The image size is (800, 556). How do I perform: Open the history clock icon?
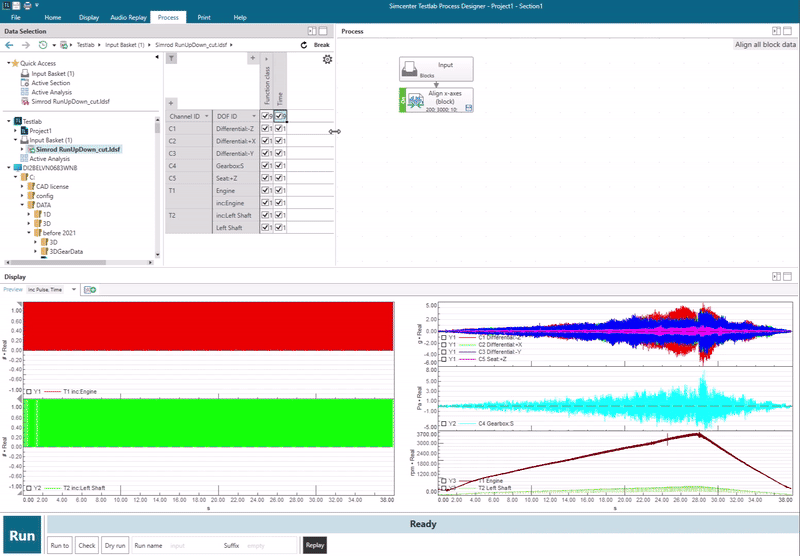43,45
